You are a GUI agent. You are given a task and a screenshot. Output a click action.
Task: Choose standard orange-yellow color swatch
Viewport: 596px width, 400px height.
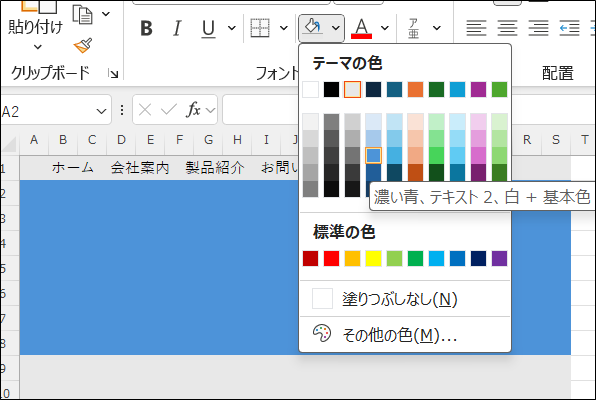click(352, 259)
